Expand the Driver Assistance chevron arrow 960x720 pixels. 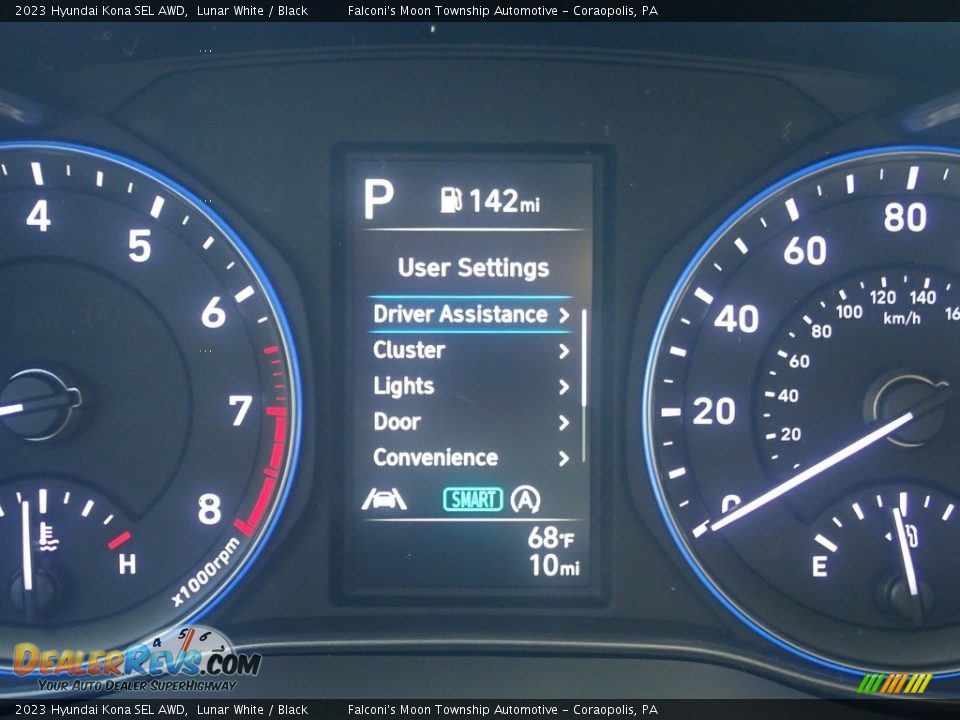click(x=564, y=315)
